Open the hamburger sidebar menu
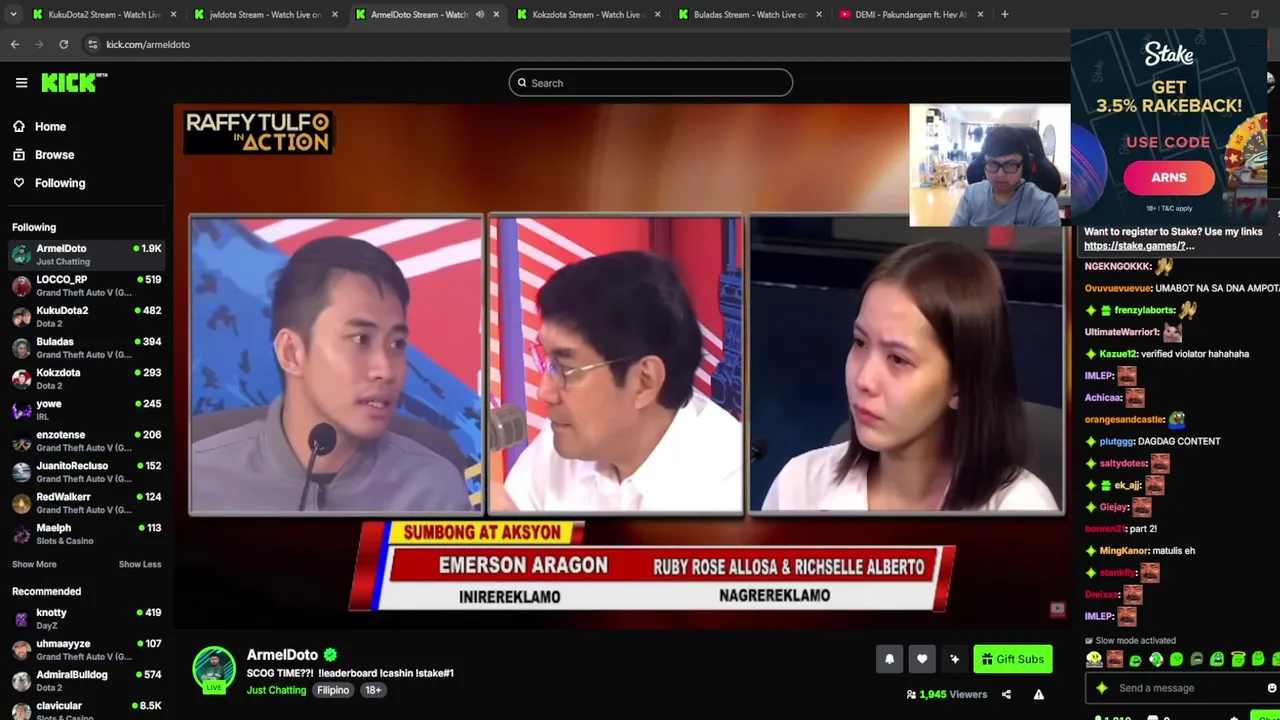This screenshot has width=1280, height=720. coord(21,83)
